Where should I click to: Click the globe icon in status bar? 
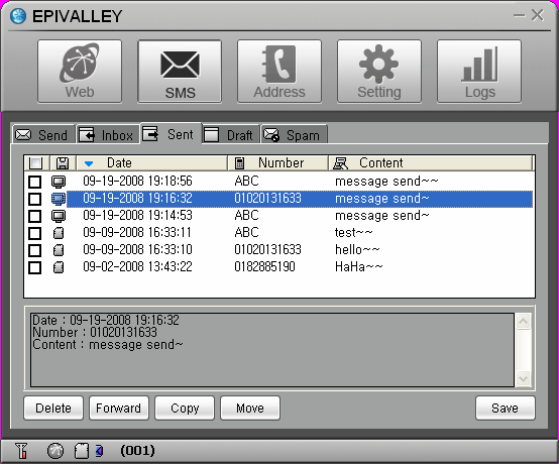click(x=55, y=451)
